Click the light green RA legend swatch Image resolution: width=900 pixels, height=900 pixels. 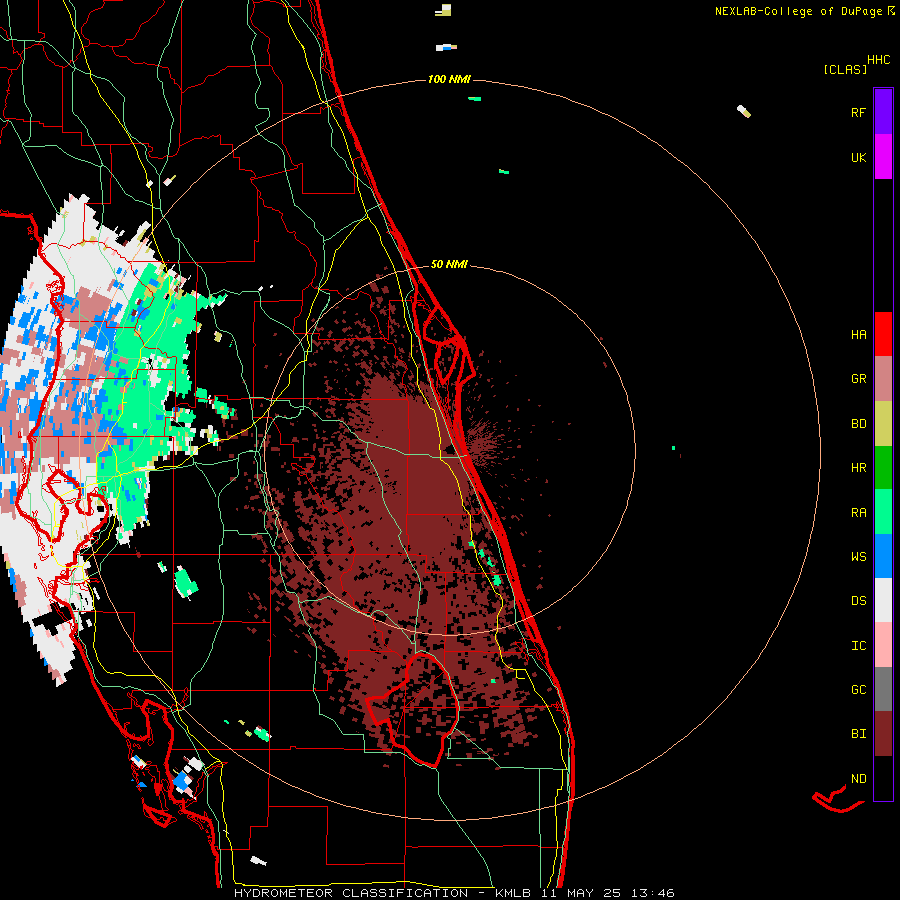coord(883,512)
